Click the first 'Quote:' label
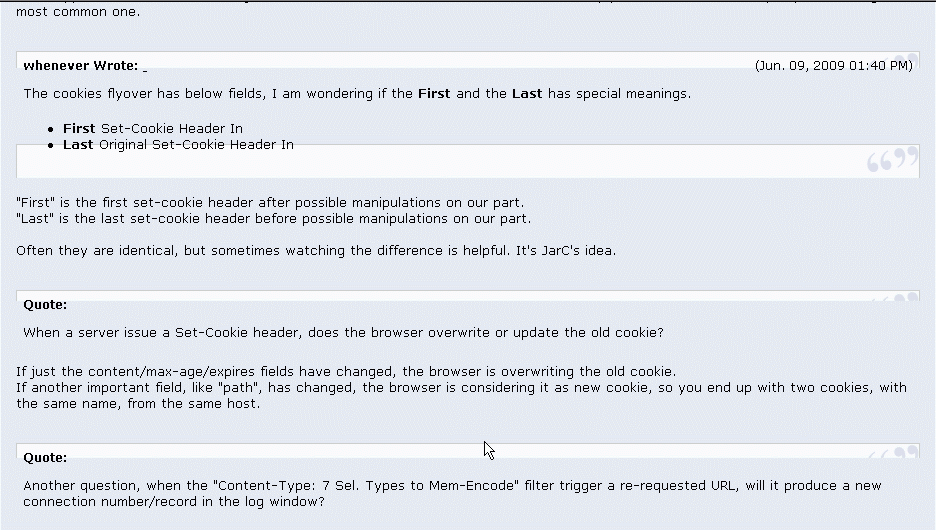Viewport: 936px width, 530px height. click(45, 304)
